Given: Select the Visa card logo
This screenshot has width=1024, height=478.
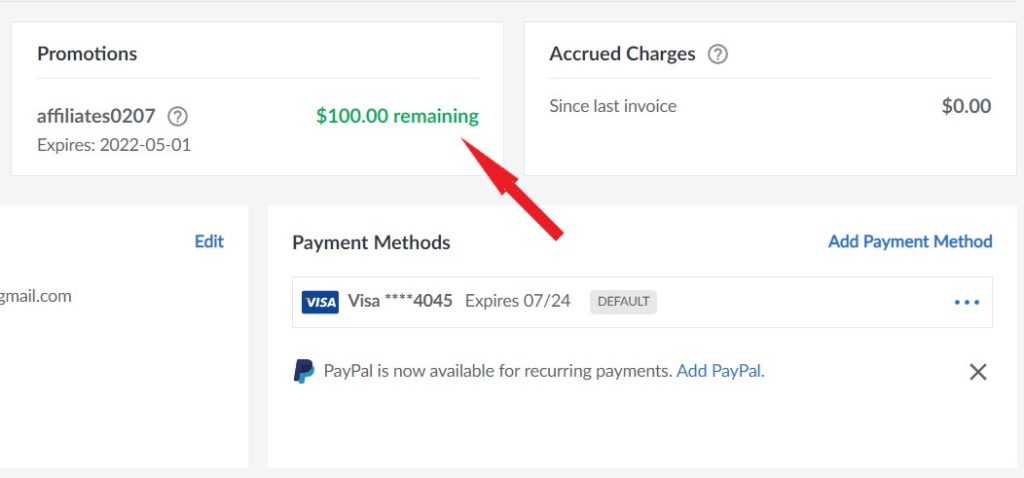Looking at the screenshot, I should pyautogui.click(x=320, y=302).
